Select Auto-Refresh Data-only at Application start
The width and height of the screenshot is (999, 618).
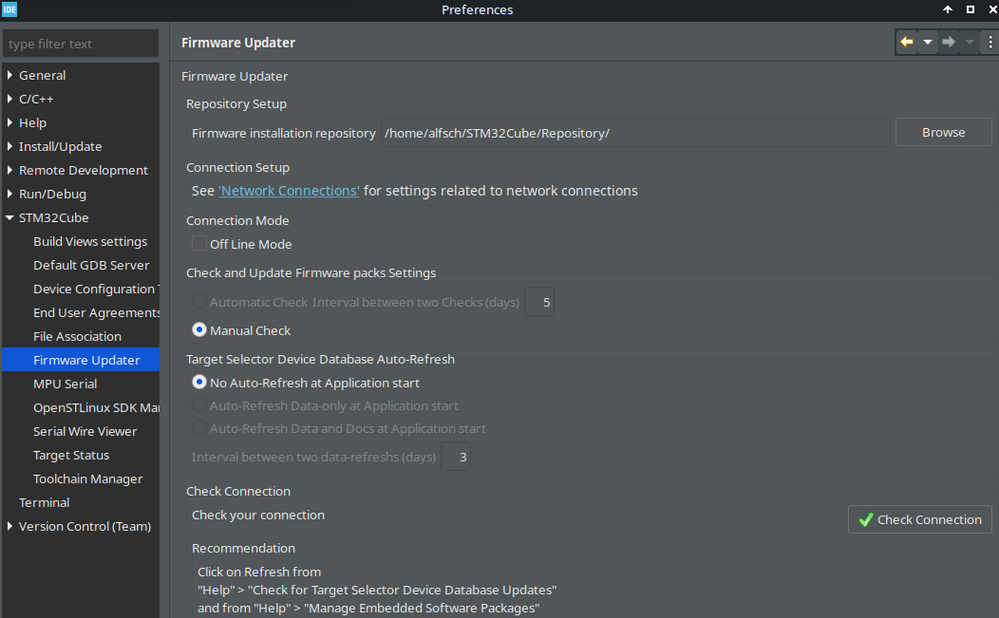[x=199, y=405]
